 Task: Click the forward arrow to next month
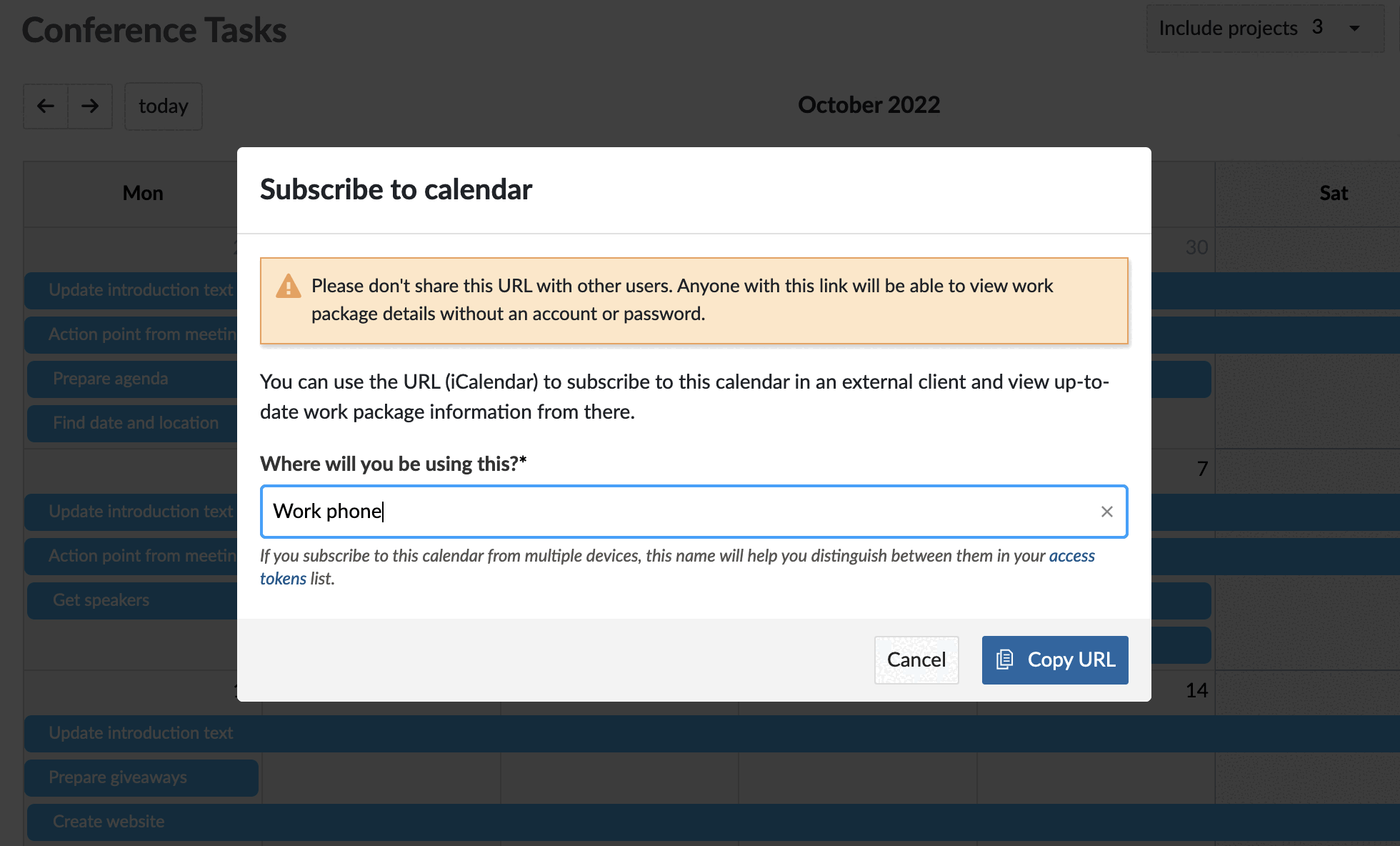coord(90,106)
